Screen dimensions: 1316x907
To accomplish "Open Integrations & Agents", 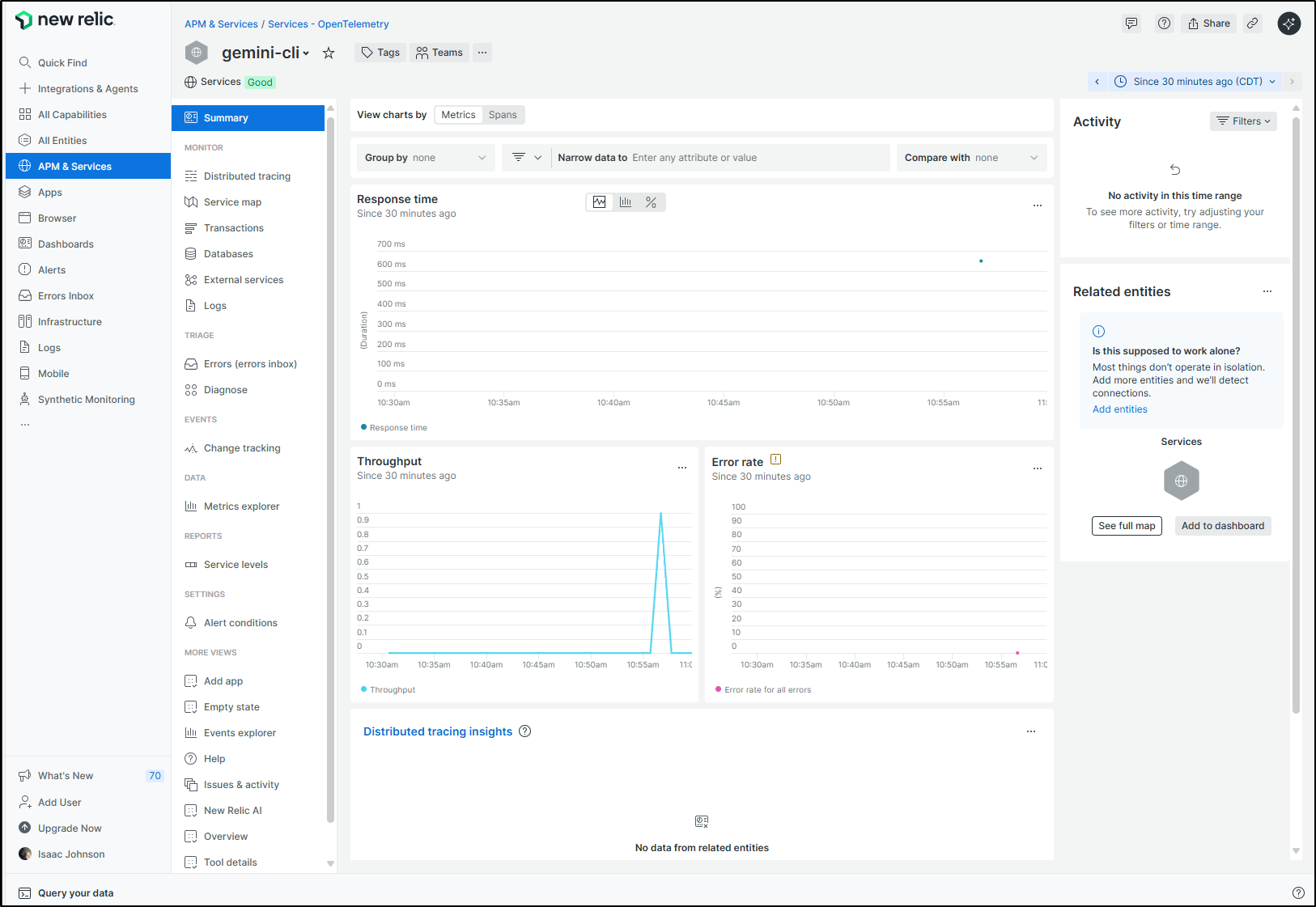I will click(x=87, y=89).
